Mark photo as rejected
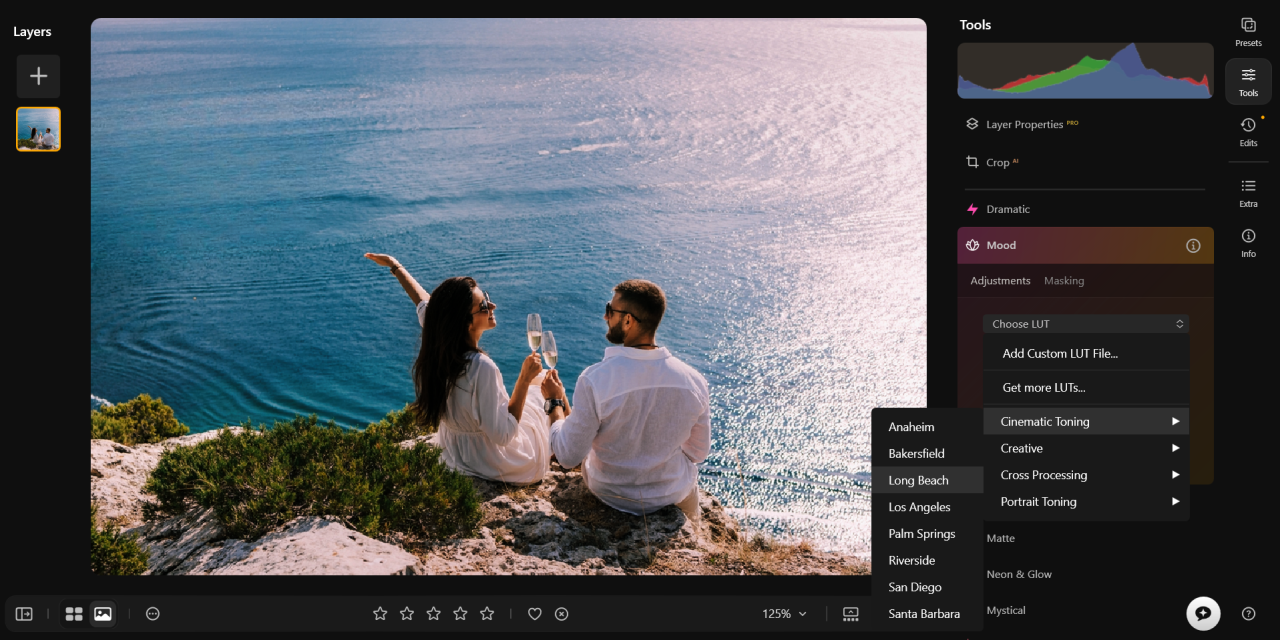Image resolution: width=1280 pixels, height=640 pixels. pos(562,614)
